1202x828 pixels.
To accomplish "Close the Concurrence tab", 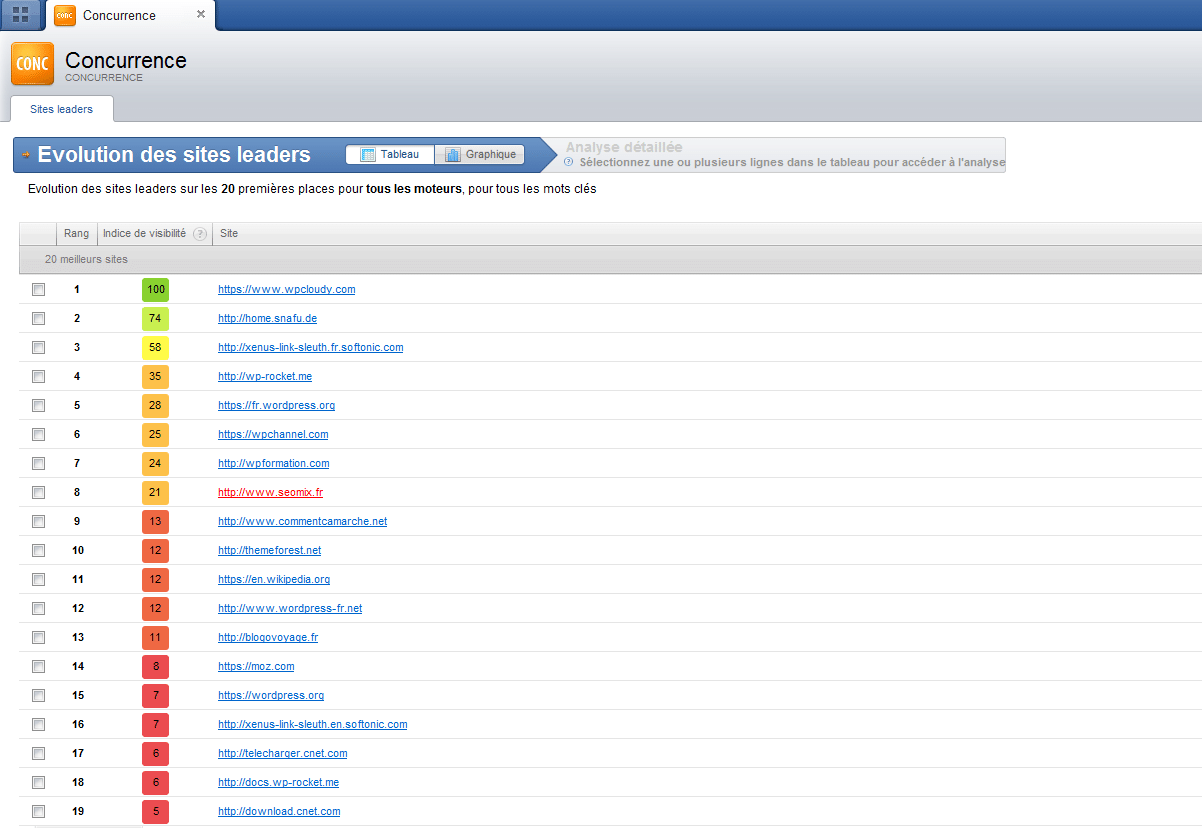I will [x=201, y=14].
